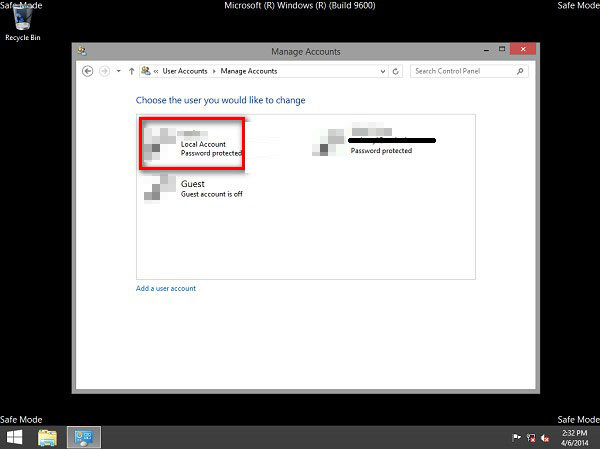600x449 pixels.
Task: Go up one level with Up arrow
Action: tap(131, 71)
